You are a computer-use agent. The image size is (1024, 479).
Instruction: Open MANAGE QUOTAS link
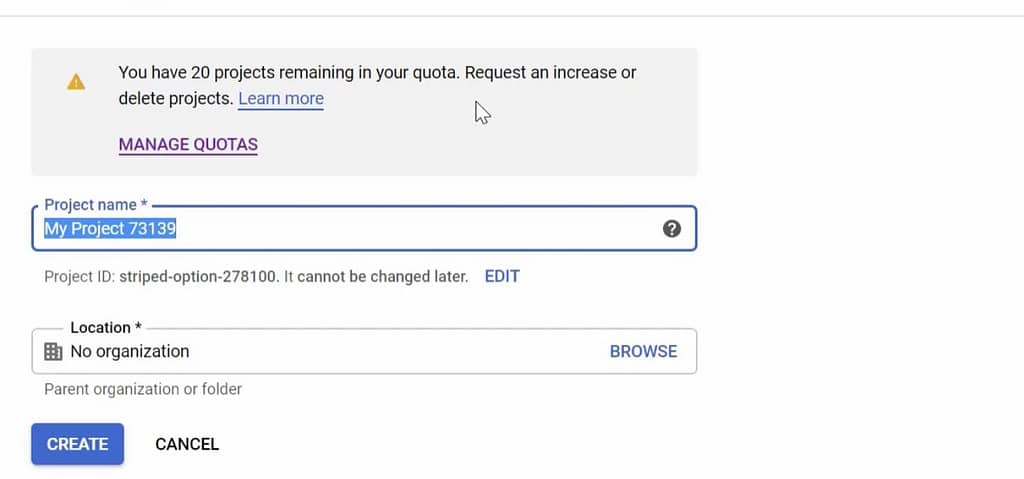pos(188,144)
